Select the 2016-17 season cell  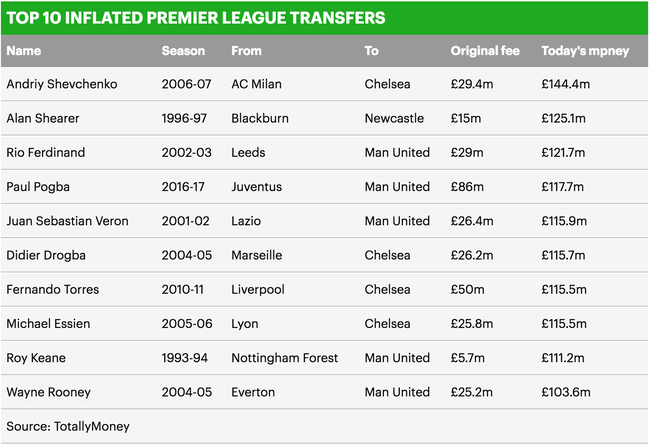click(183, 187)
